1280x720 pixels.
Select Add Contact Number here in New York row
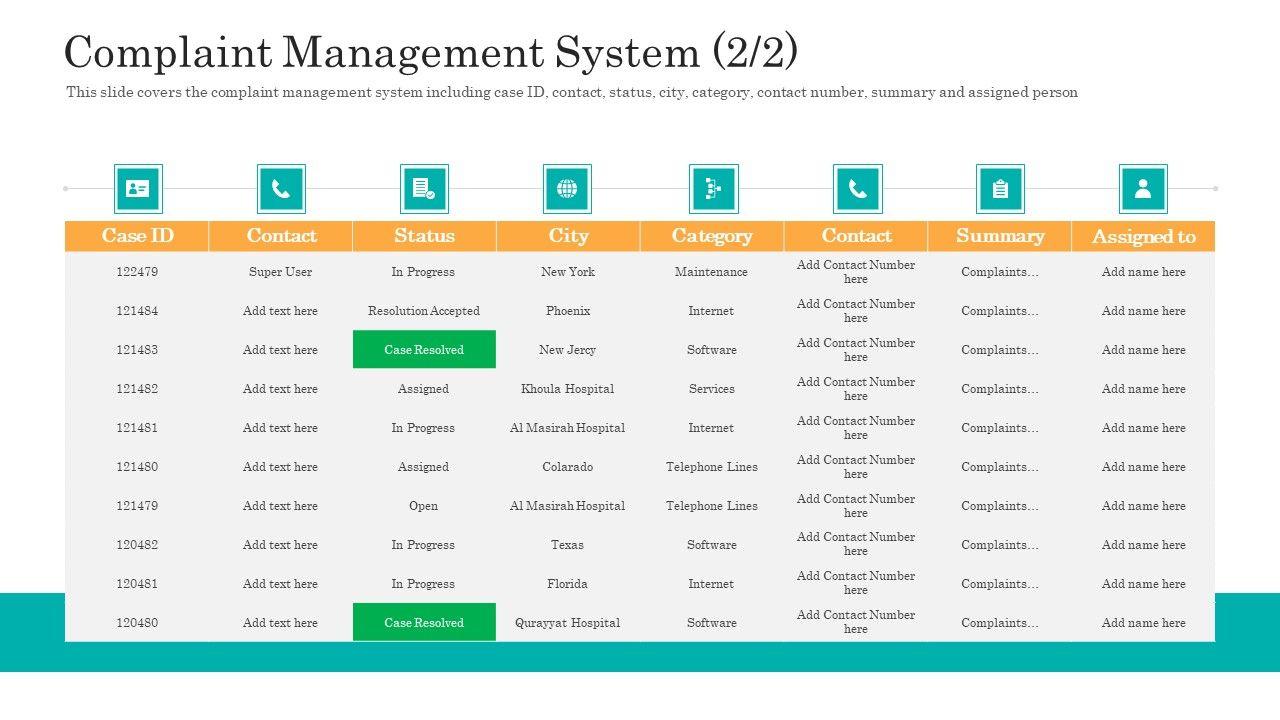click(856, 272)
